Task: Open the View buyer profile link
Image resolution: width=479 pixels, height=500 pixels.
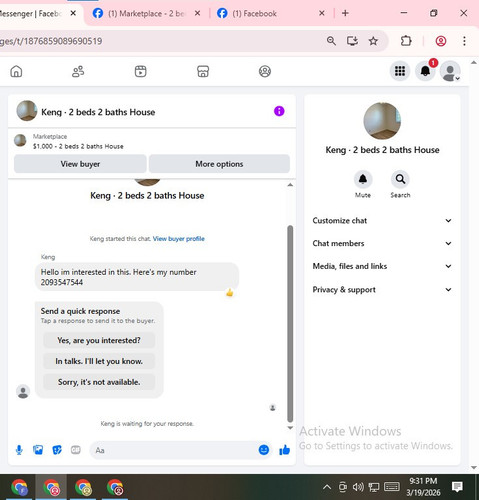Action: click(x=179, y=239)
